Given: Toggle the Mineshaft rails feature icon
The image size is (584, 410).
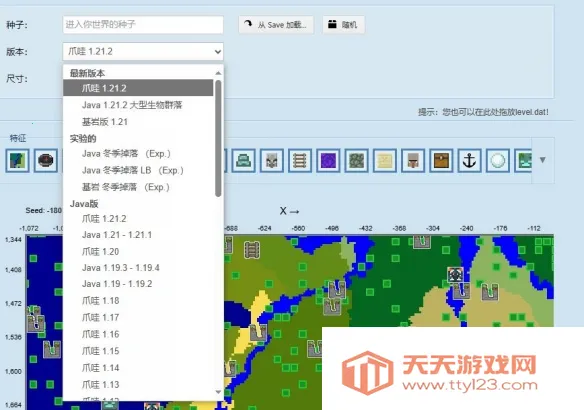Looking at the screenshot, I should 300,160.
